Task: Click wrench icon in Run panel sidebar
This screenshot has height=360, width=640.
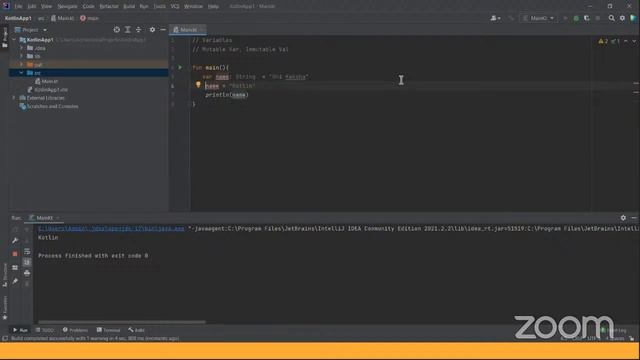Action: (15, 240)
